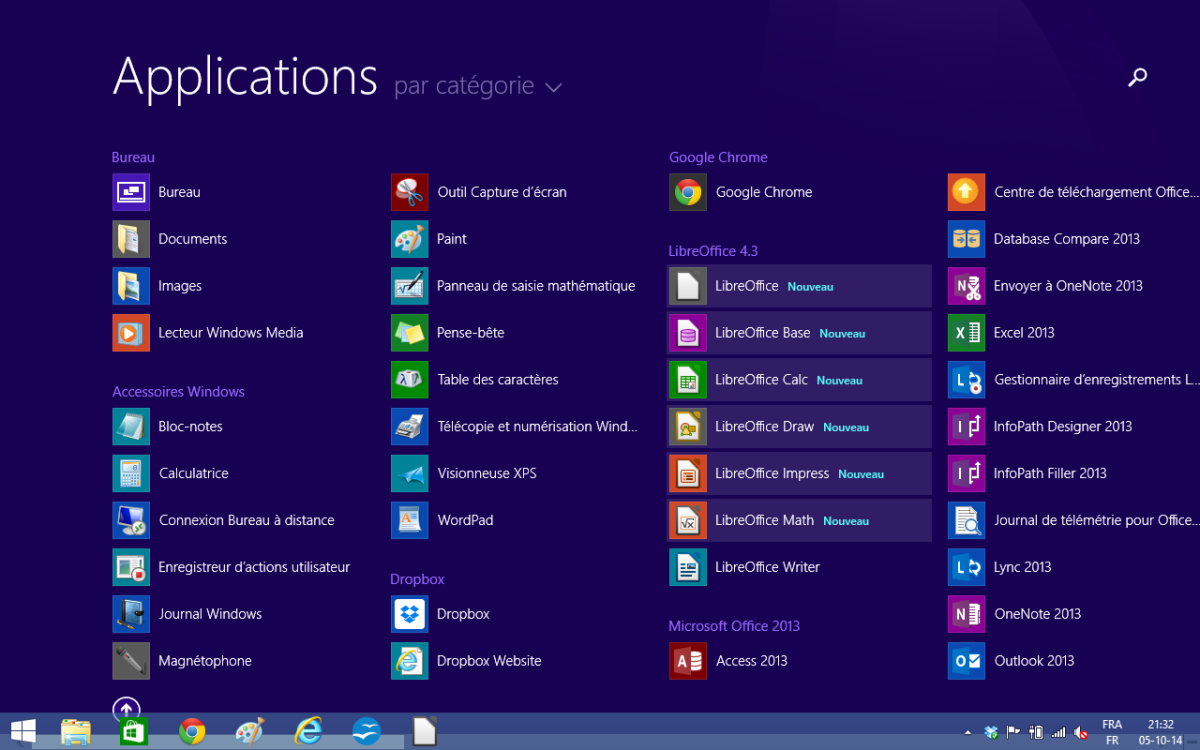The height and width of the screenshot is (750, 1200).
Task: Launch Google Chrome from the apps list
Action: [741, 192]
